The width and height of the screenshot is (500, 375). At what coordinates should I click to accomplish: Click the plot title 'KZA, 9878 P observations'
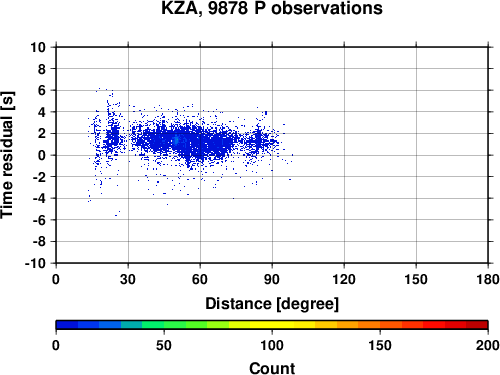pyautogui.click(x=272, y=8)
